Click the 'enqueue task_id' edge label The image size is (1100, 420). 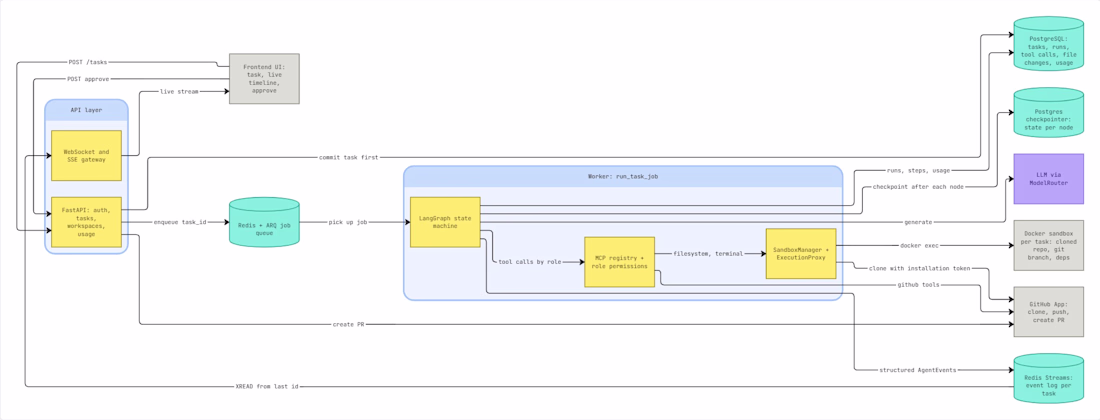180,222
